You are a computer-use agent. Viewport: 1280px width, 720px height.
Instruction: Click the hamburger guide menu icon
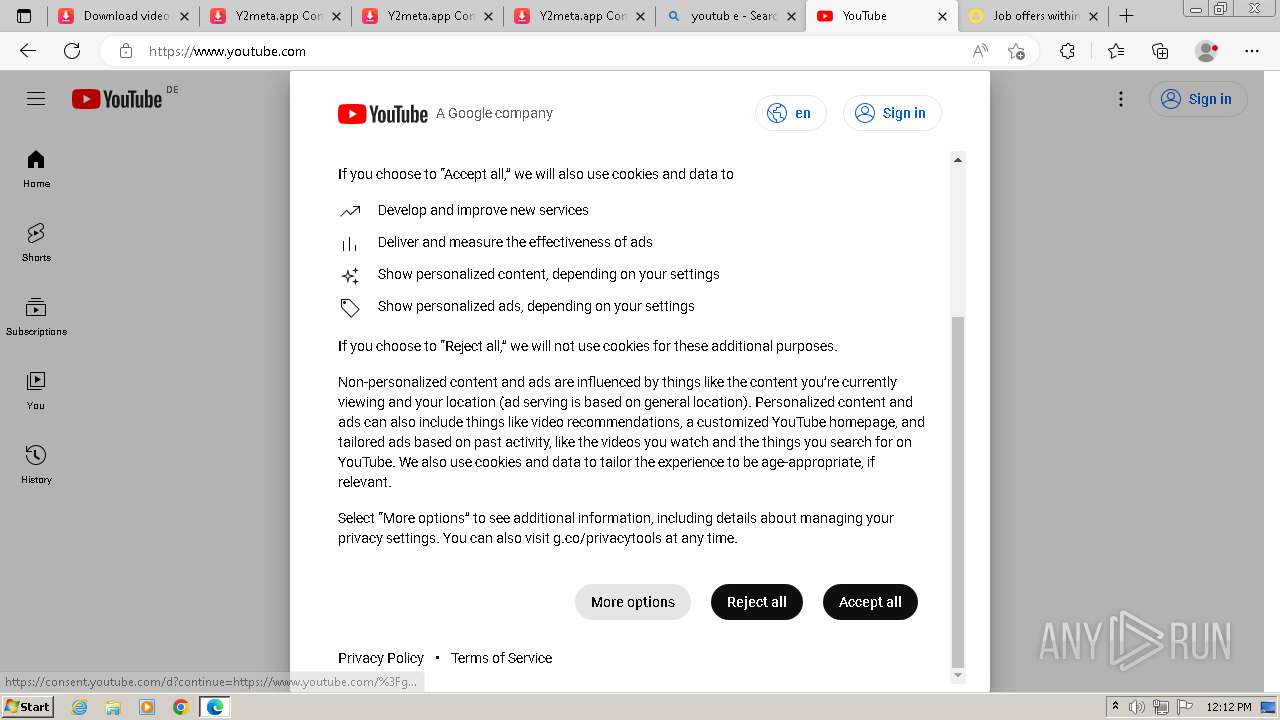point(36,98)
